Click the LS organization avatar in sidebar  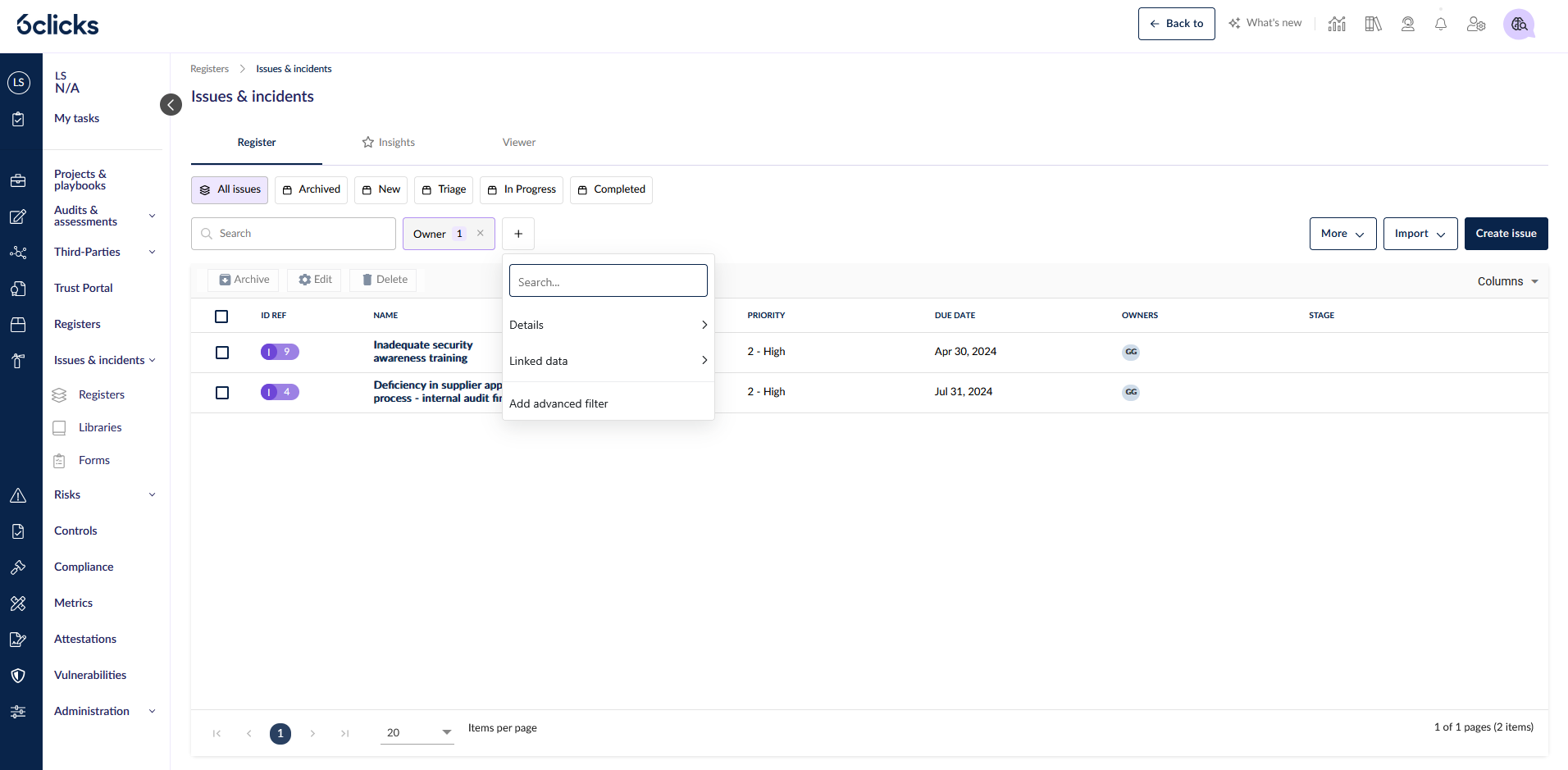pyautogui.click(x=19, y=82)
